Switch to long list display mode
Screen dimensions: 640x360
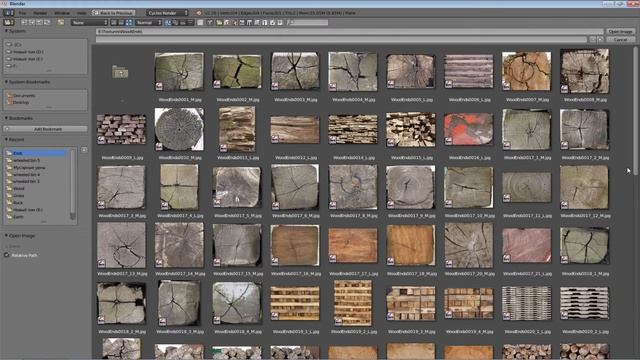pos(121,22)
